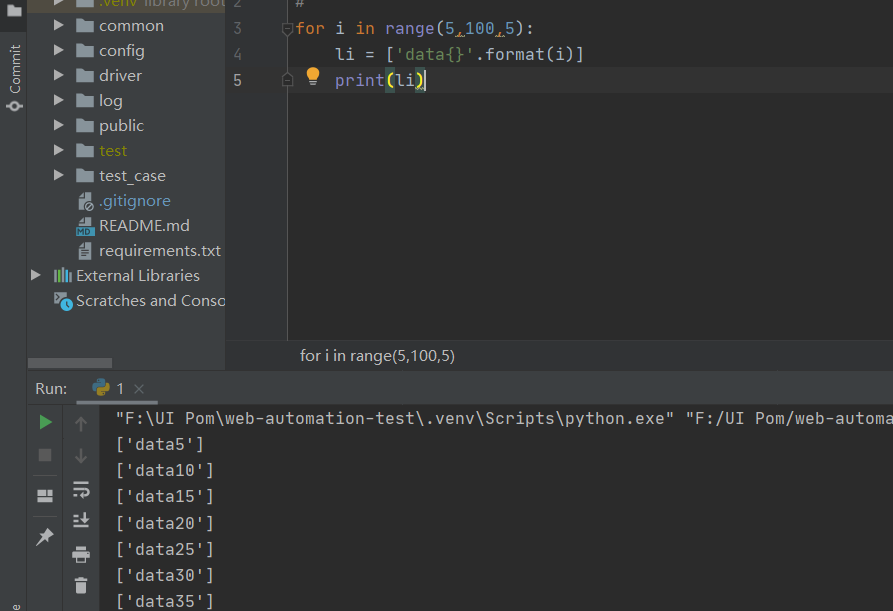Toggle the Pin Tab icon

[45, 537]
